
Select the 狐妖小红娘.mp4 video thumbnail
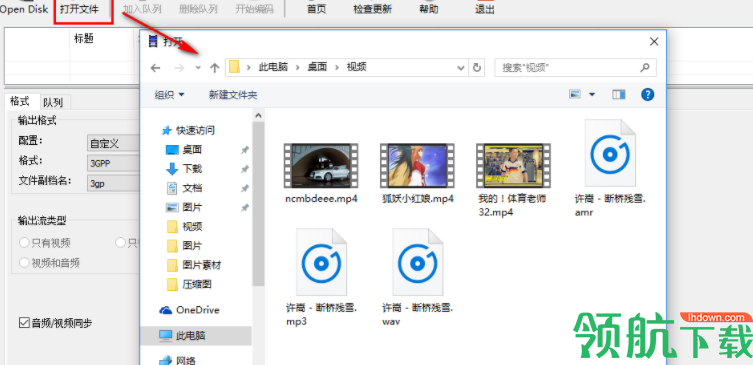pos(417,165)
